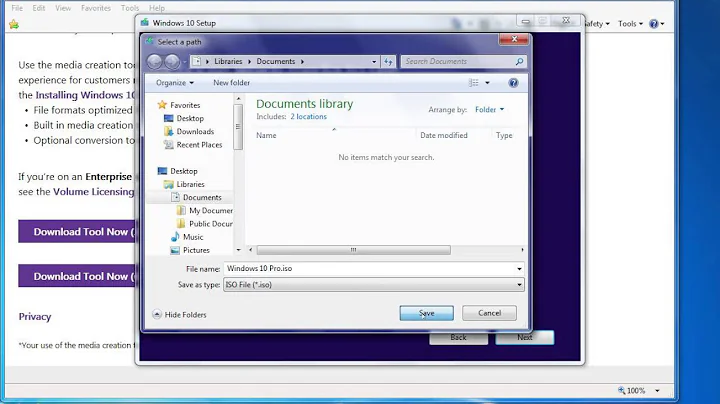Screen dimensions: 720x404
Task: Click the Volume Licensing link
Action: tap(94, 192)
